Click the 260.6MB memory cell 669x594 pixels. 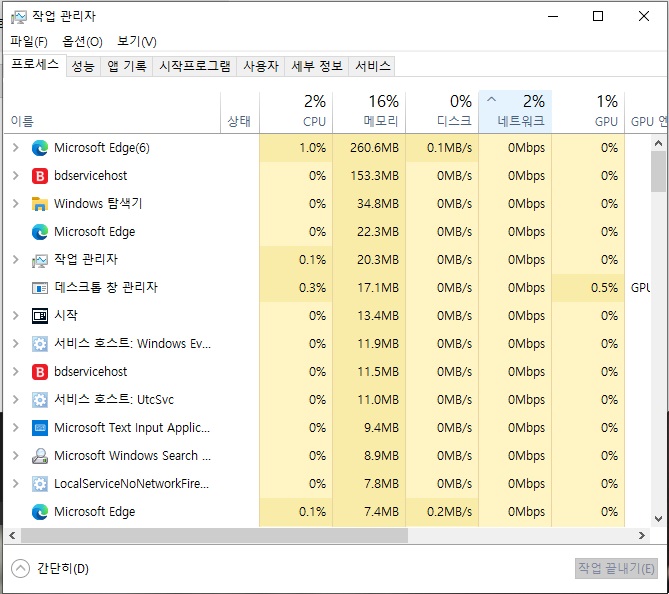(x=369, y=148)
